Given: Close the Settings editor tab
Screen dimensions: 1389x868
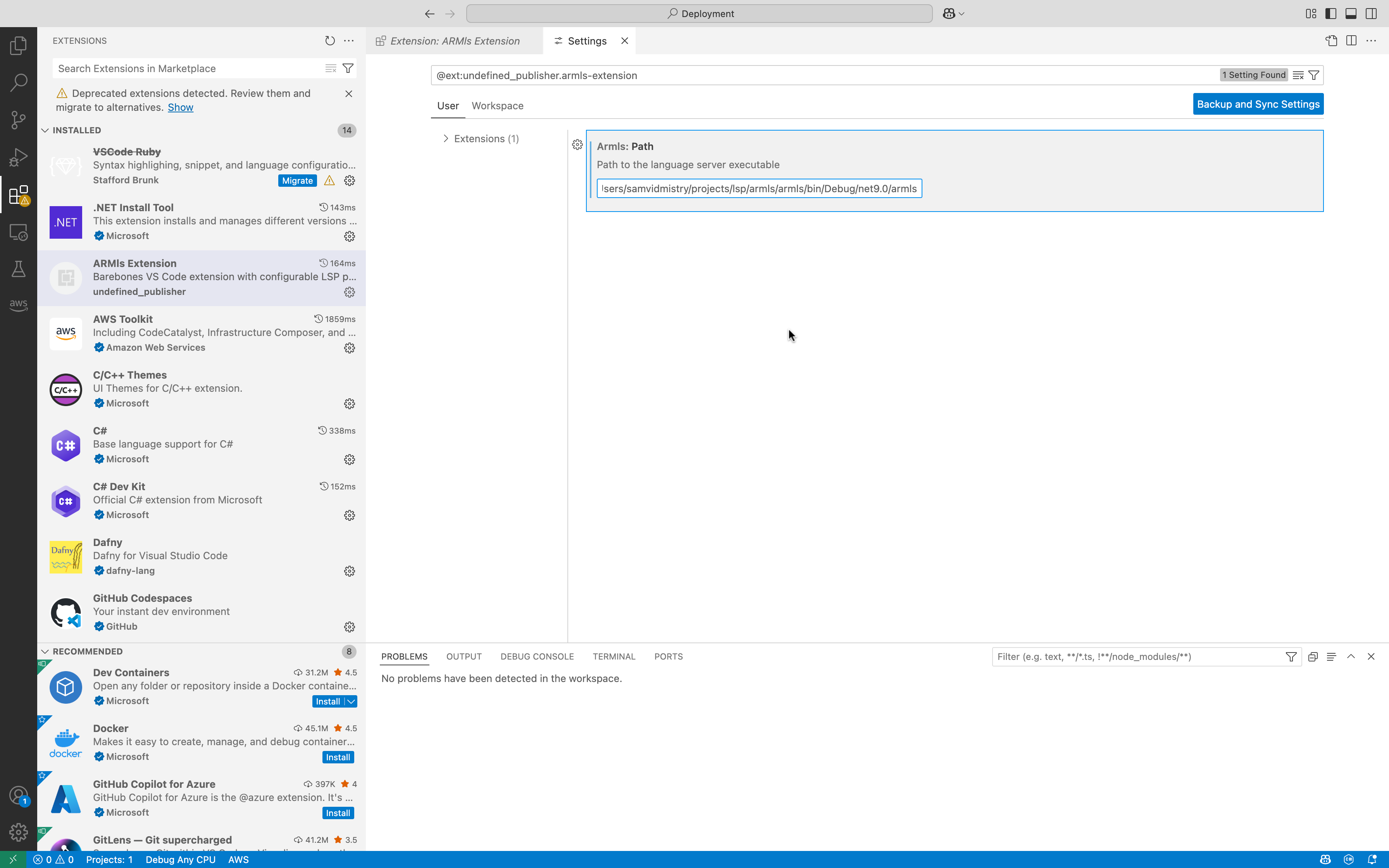Looking at the screenshot, I should tap(624, 41).
